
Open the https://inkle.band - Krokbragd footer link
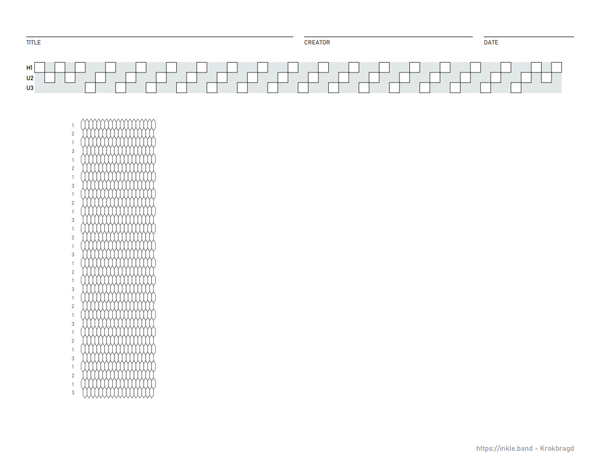point(525,448)
